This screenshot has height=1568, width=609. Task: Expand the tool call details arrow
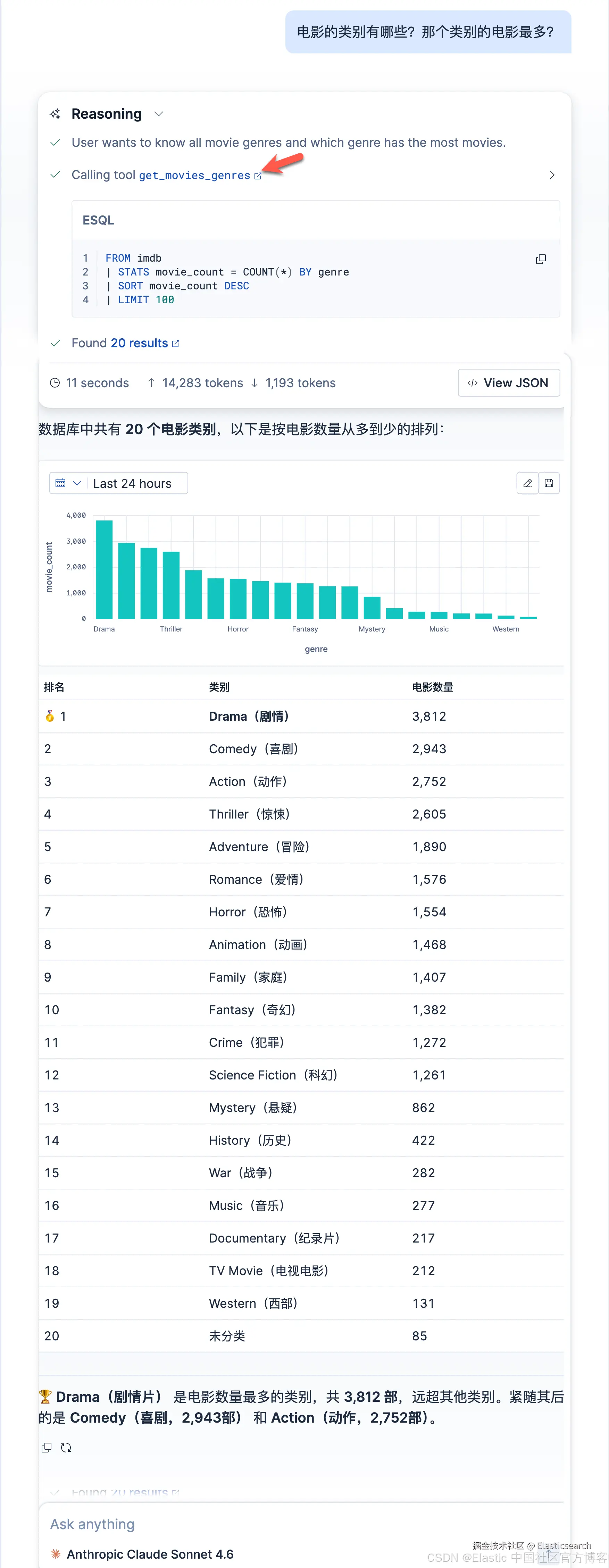point(552,175)
